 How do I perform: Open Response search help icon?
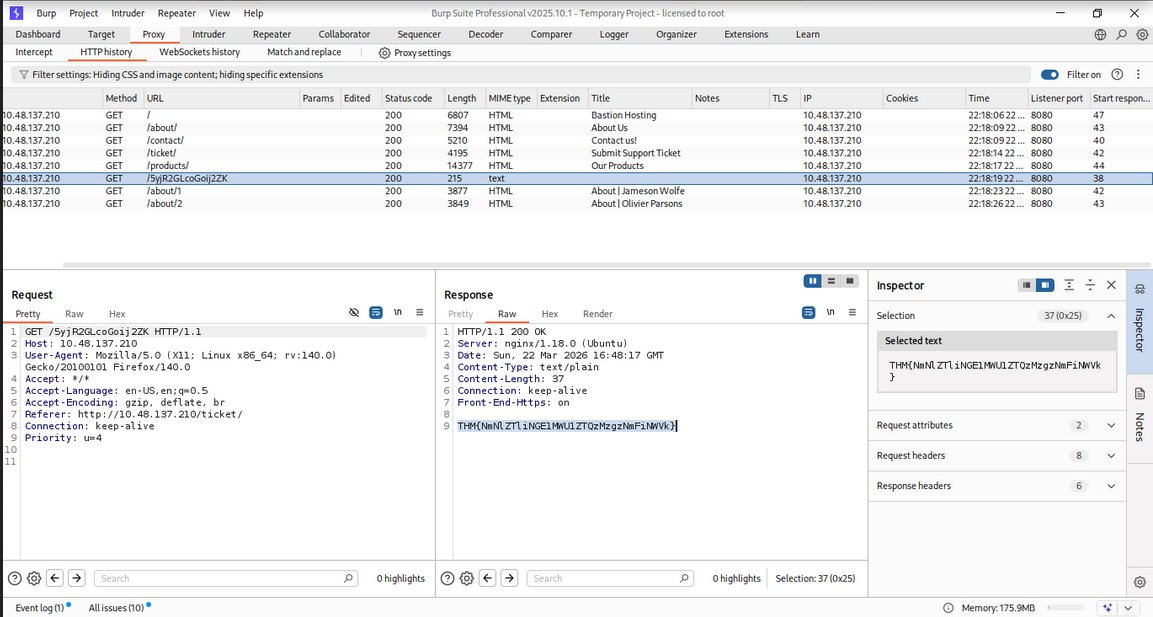[447, 578]
